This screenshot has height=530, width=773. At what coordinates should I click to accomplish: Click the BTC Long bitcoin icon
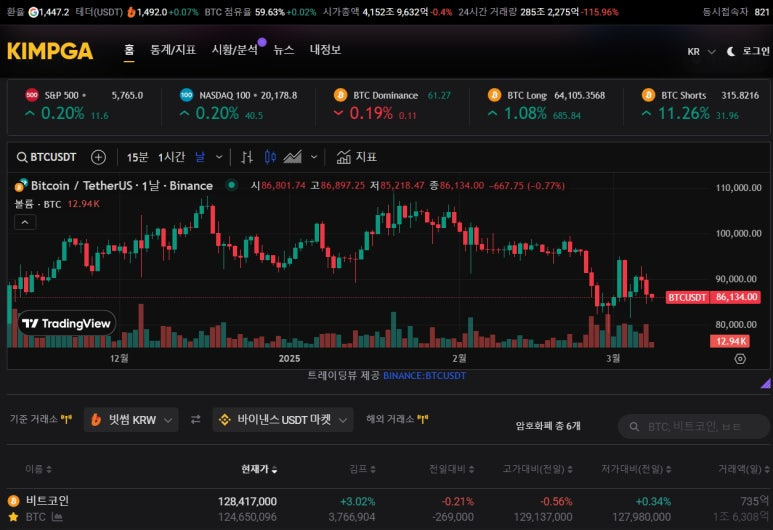[494, 95]
